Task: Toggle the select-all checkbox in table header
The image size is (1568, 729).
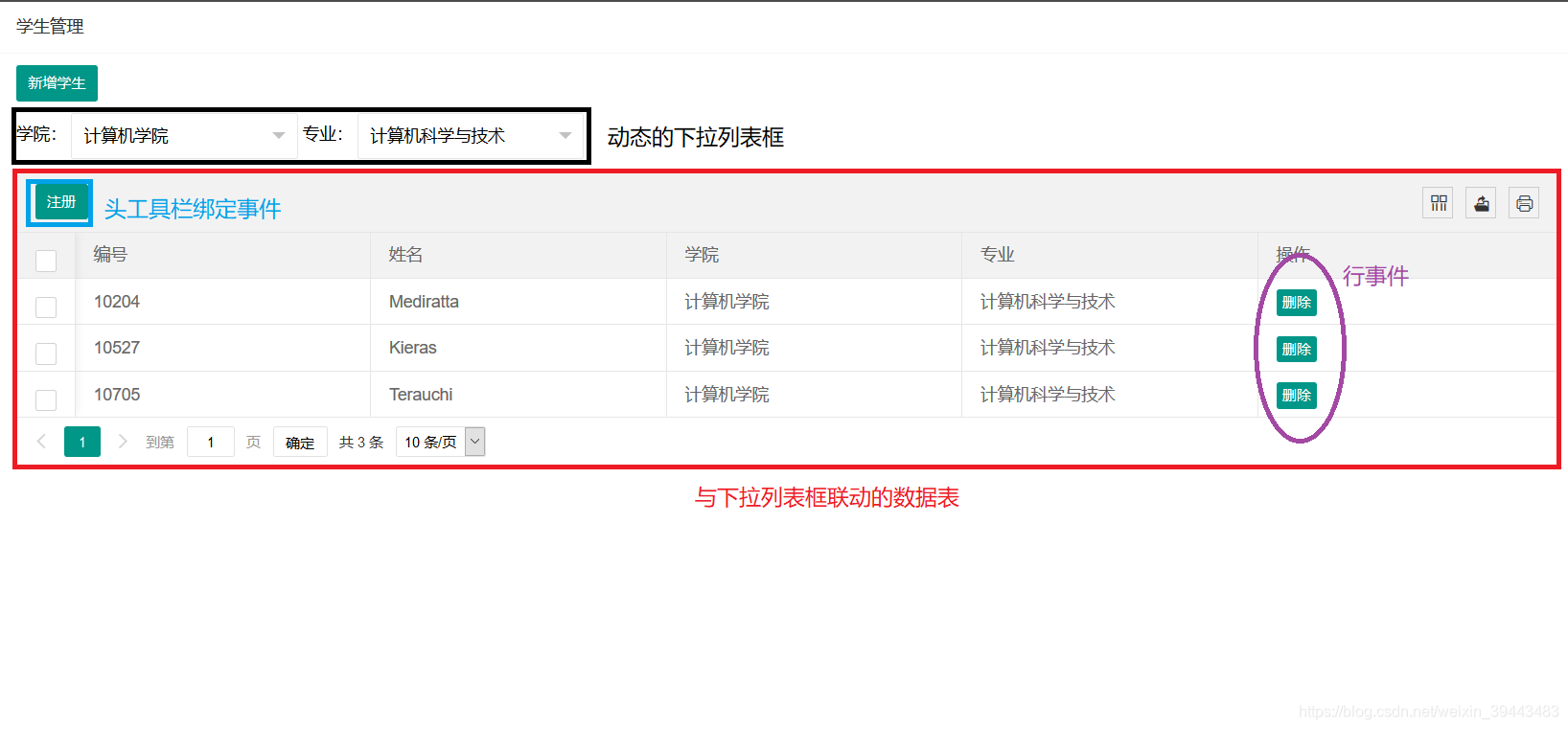Action: tap(46, 261)
